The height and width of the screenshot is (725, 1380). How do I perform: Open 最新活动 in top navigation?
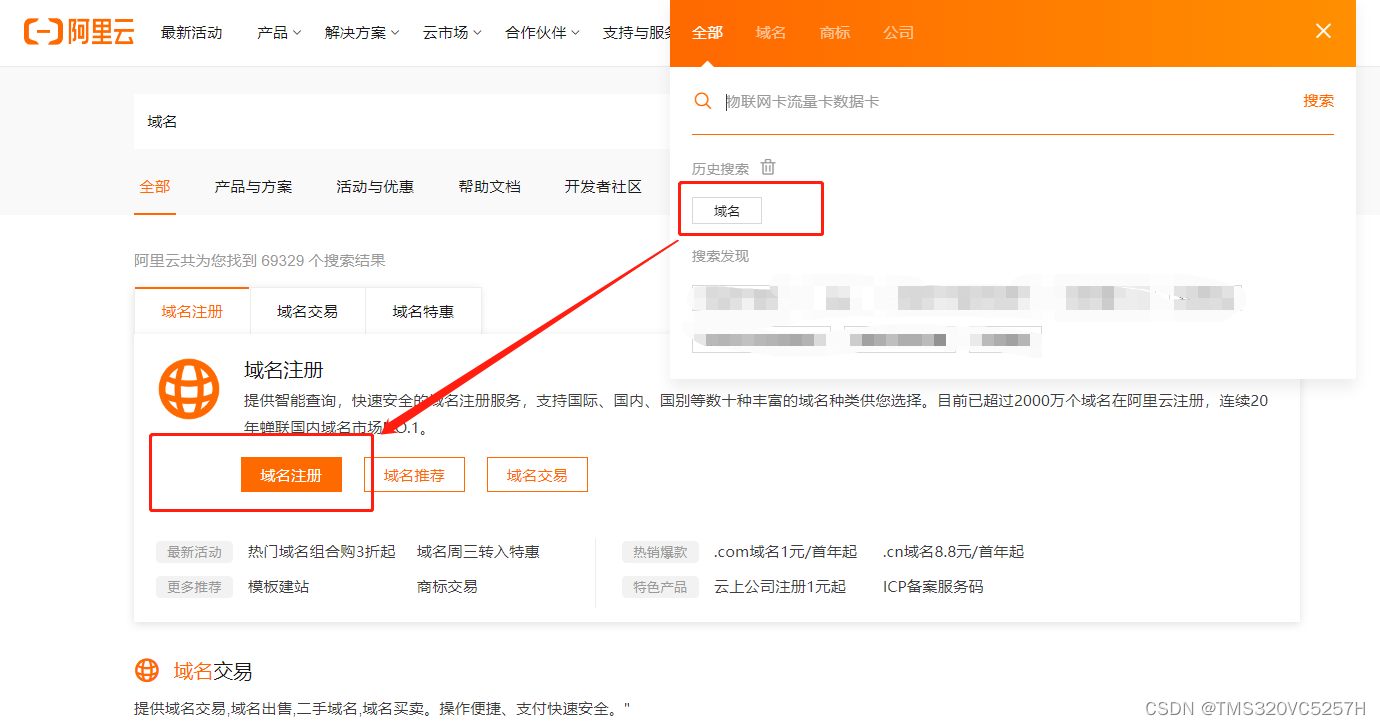click(x=191, y=33)
